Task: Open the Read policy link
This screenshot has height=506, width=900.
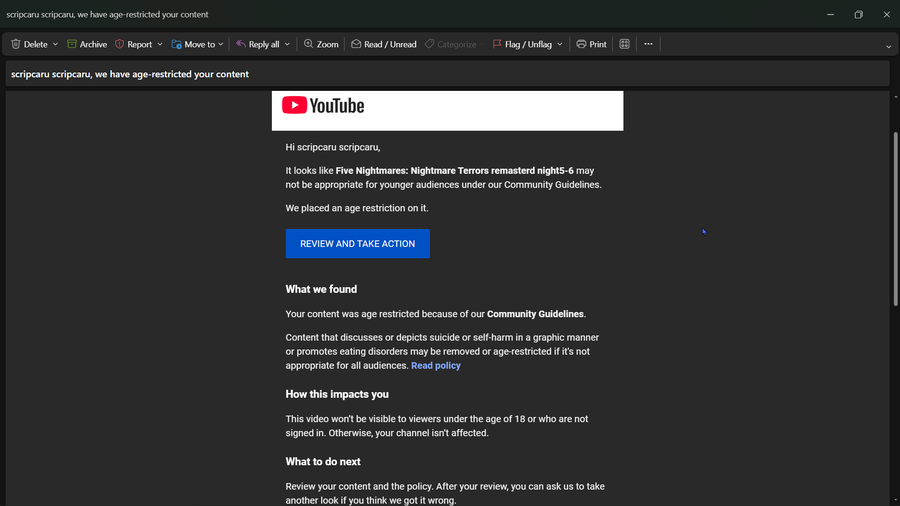Action: (x=436, y=366)
